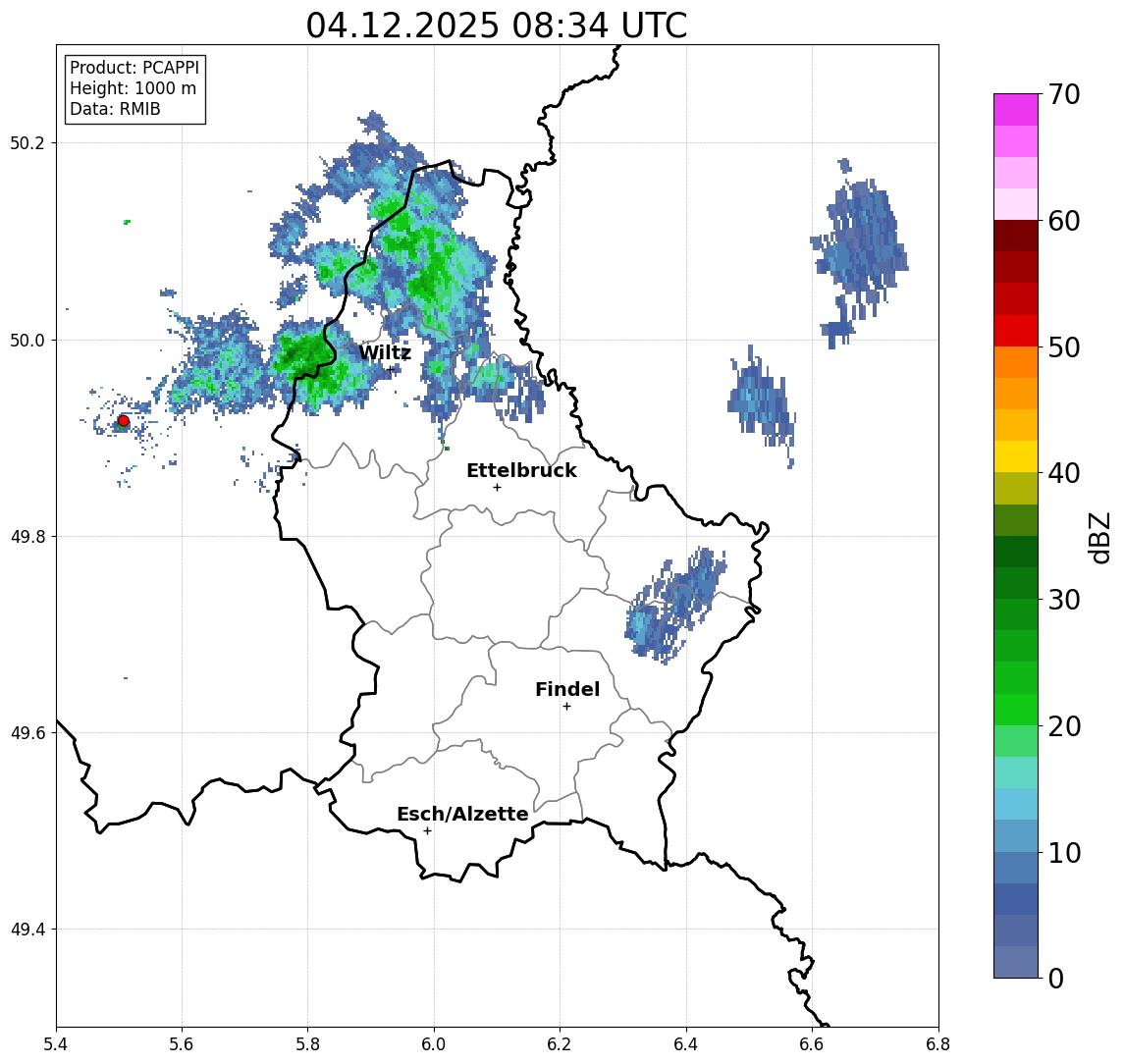Viewport: 1124px width, 1064px height.
Task: Click the Esch/Alzette city label
Action: point(462,814)
